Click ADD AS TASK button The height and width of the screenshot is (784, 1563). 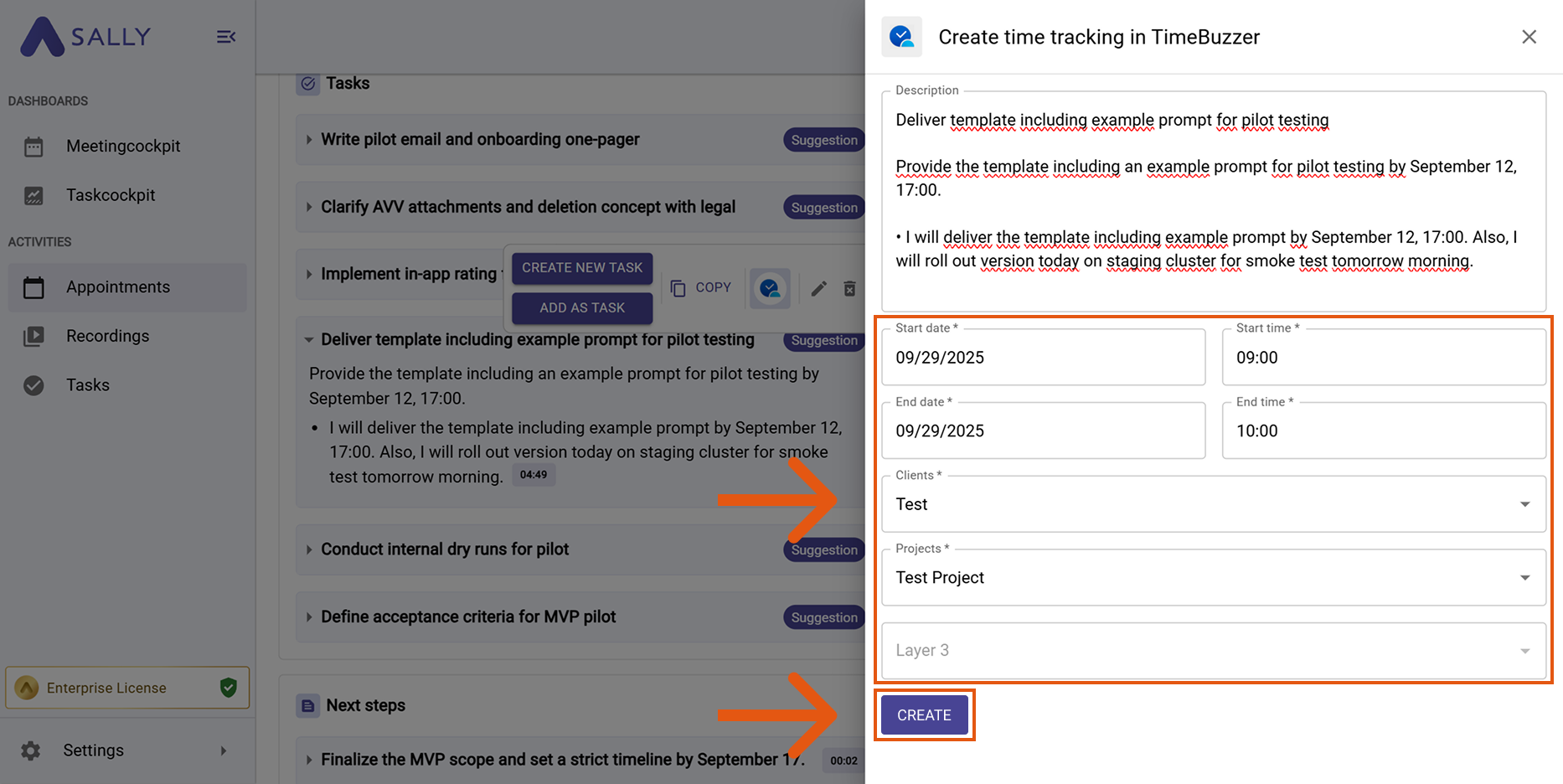(x=582, y=308)
